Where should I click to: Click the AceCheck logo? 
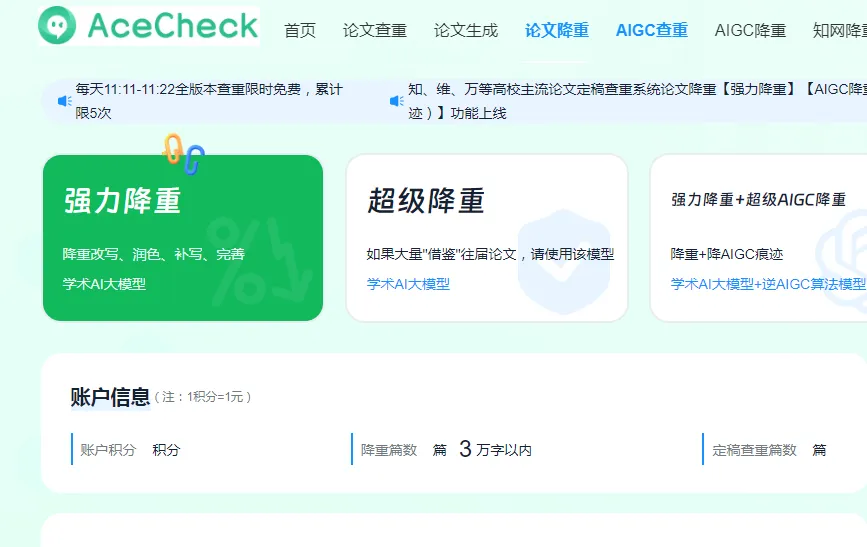tap(148, 25)
